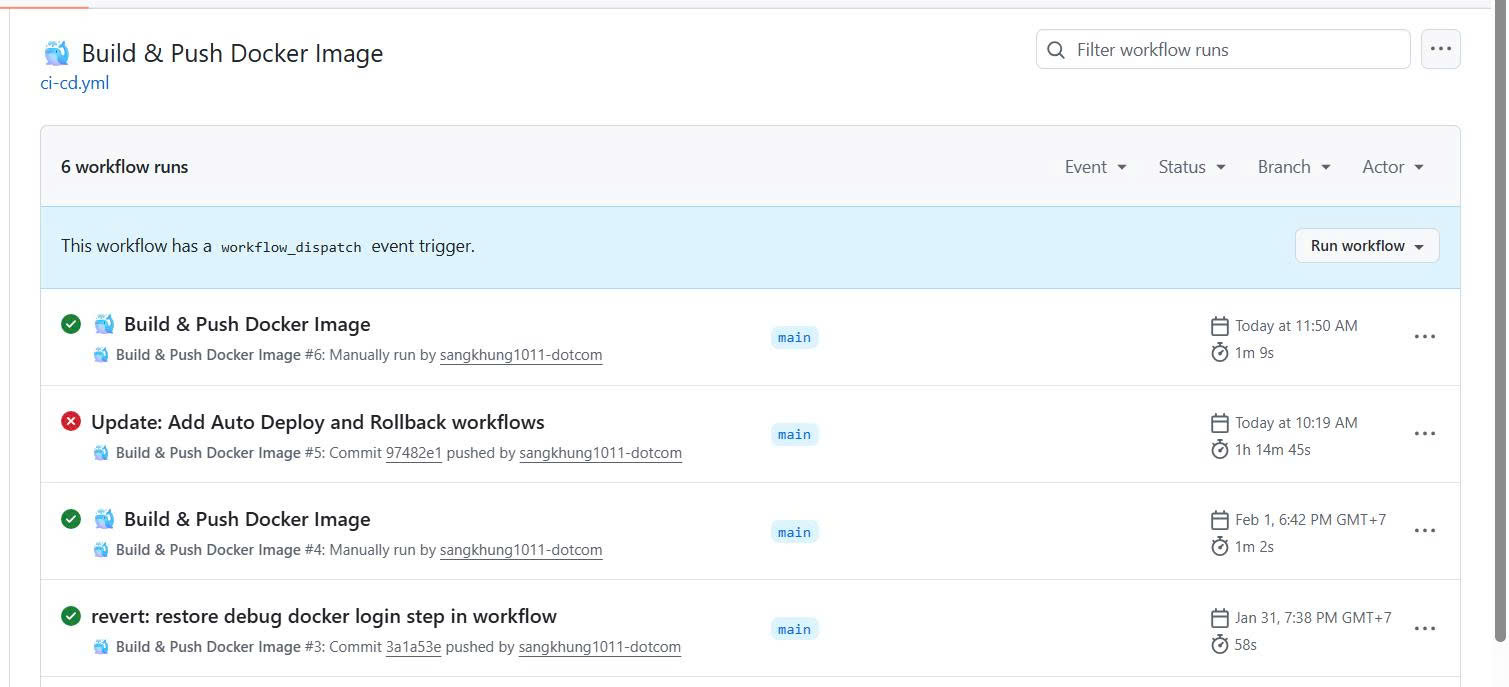Click main branch label on run #4
The width and height of the screenshot is (1509, 687).
[794, 532]
